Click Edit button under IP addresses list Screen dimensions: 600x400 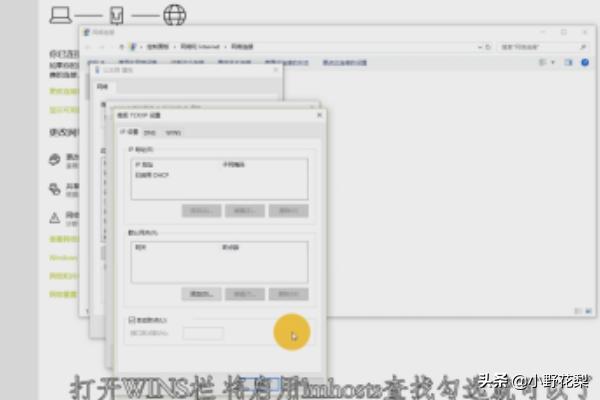pos(245,211)
